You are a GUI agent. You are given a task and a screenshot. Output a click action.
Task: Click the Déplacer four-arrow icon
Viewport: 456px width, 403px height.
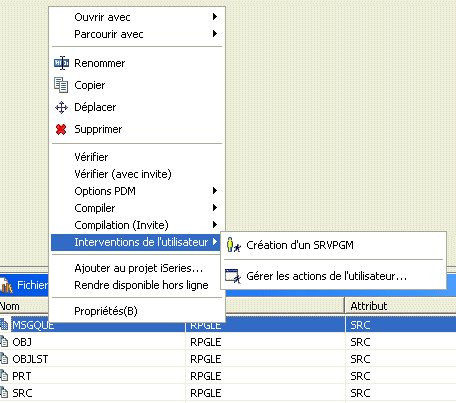(x=61, y=107)
